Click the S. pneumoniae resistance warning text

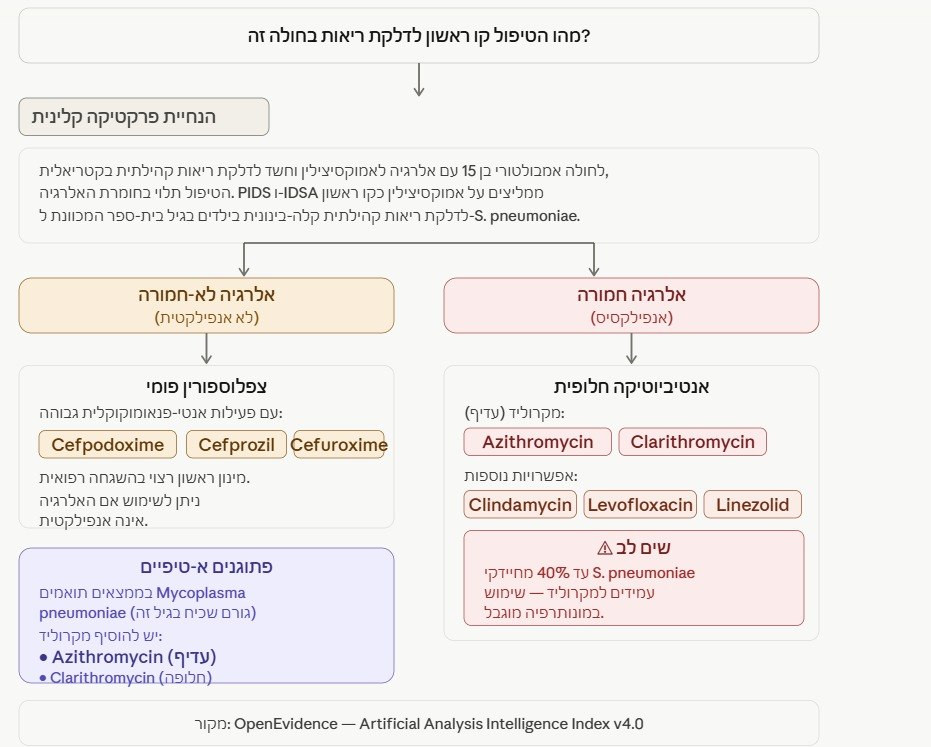click(589, 593)
